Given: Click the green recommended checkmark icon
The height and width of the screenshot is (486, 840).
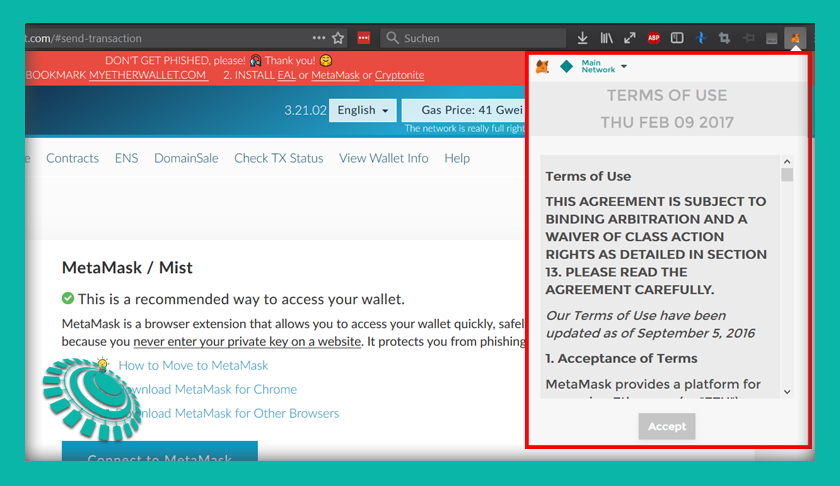Looking at the screenshot, I should pos(68,298).
